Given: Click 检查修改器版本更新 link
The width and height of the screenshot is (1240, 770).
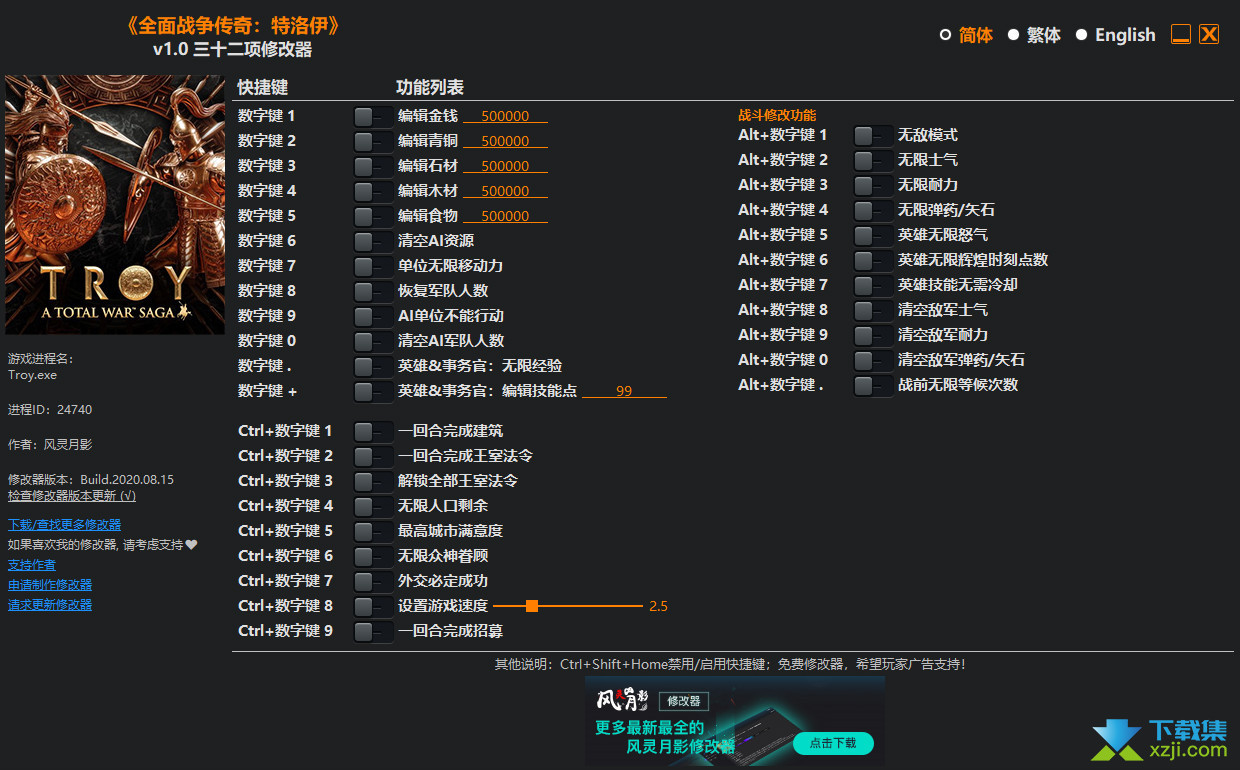Looking at the screenshot, I should (71, 495).
